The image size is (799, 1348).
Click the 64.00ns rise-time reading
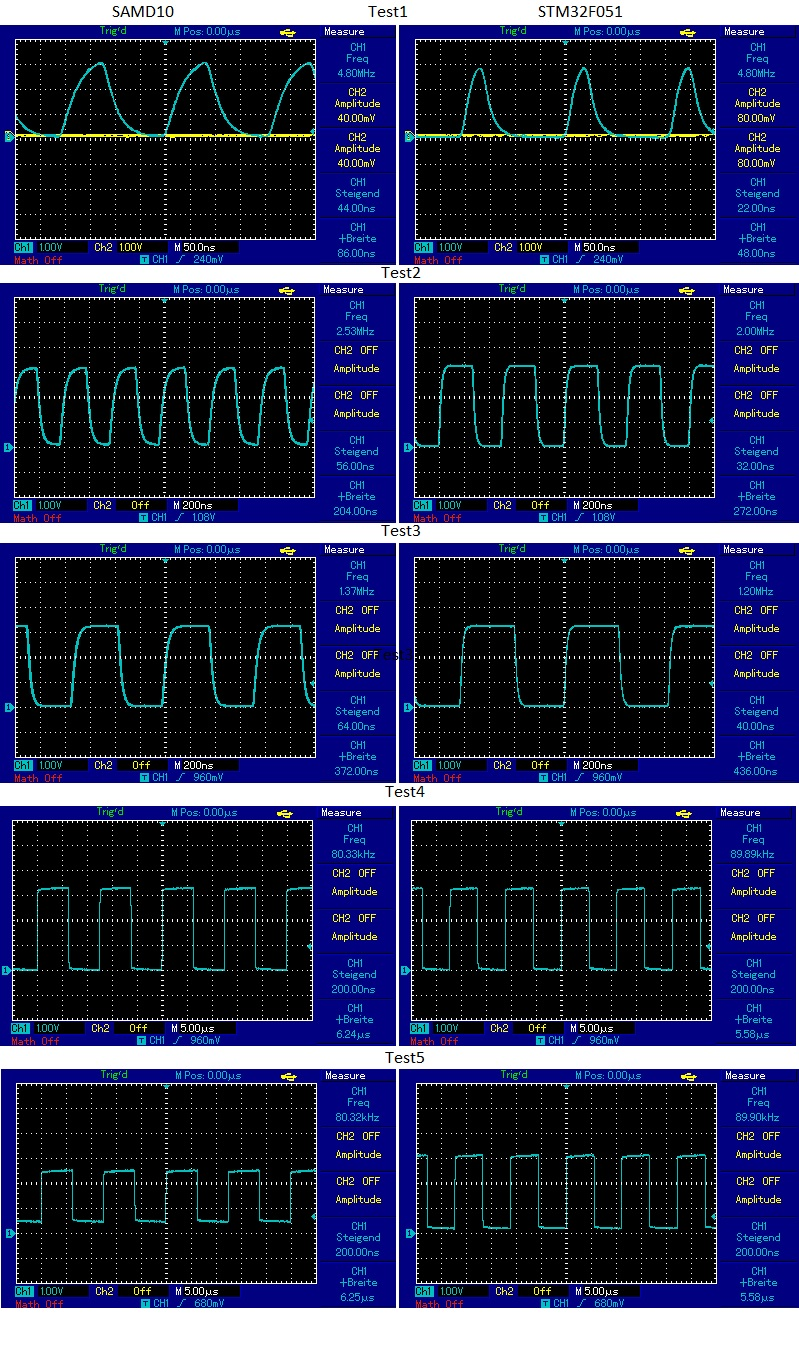click(x=357, y=726)
